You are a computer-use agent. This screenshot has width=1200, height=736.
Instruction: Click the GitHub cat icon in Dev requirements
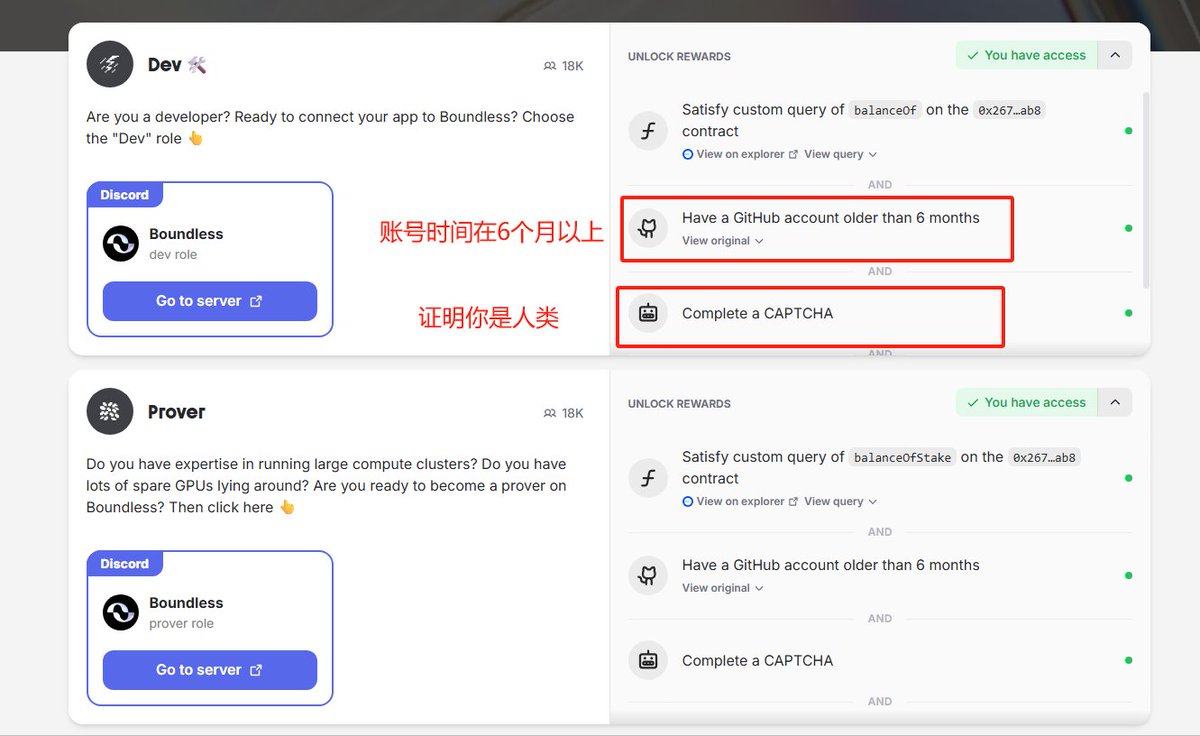click(648, 228)
